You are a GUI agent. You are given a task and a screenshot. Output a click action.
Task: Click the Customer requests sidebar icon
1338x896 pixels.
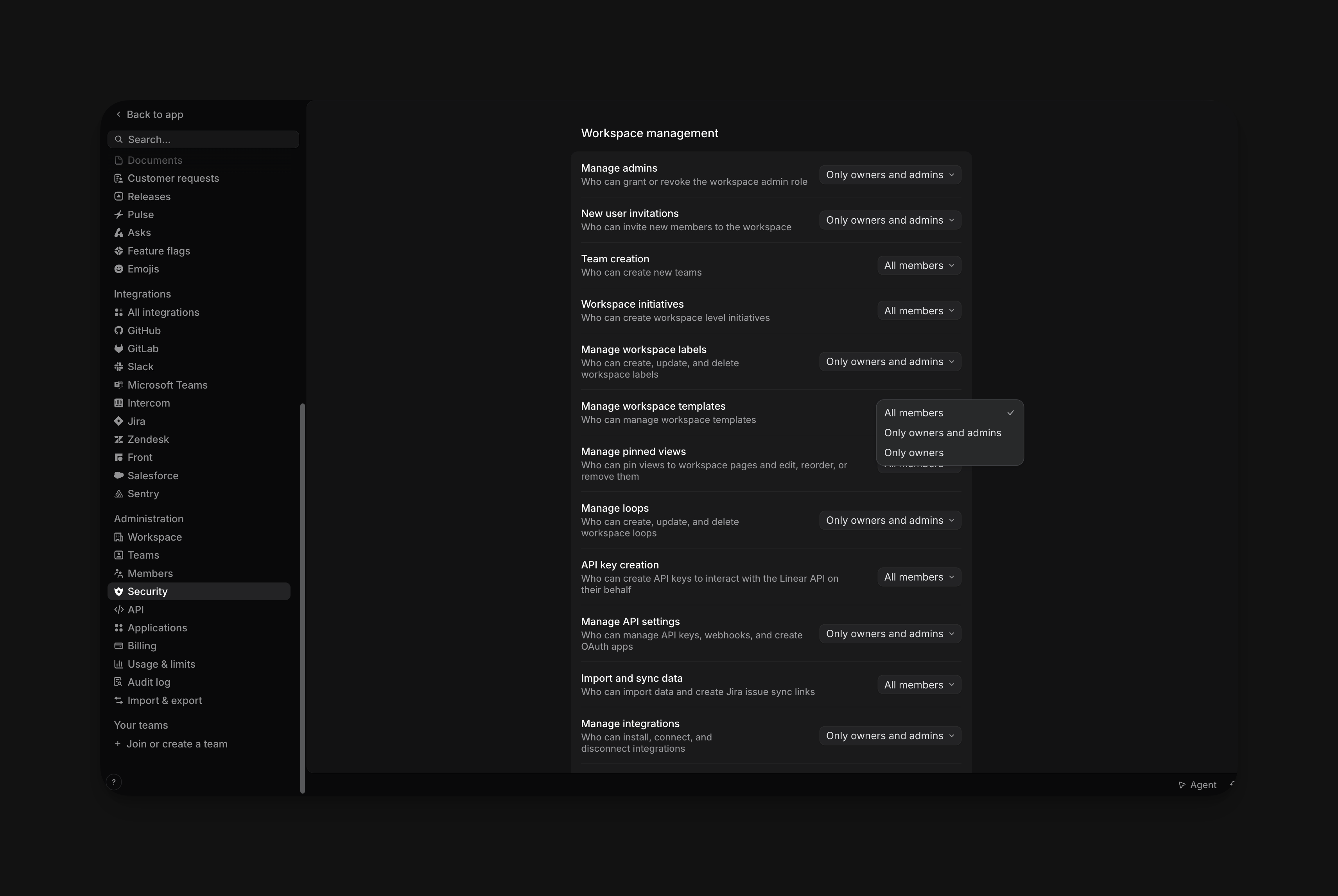[x=118, y=178]
